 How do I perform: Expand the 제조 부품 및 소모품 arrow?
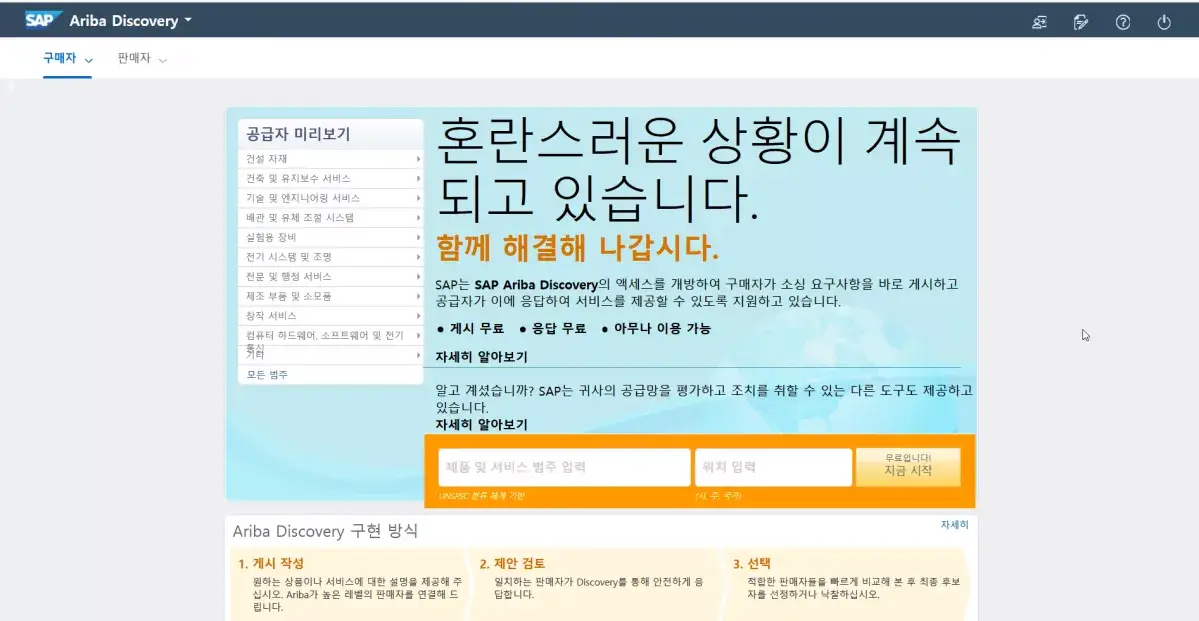(418, 296)
